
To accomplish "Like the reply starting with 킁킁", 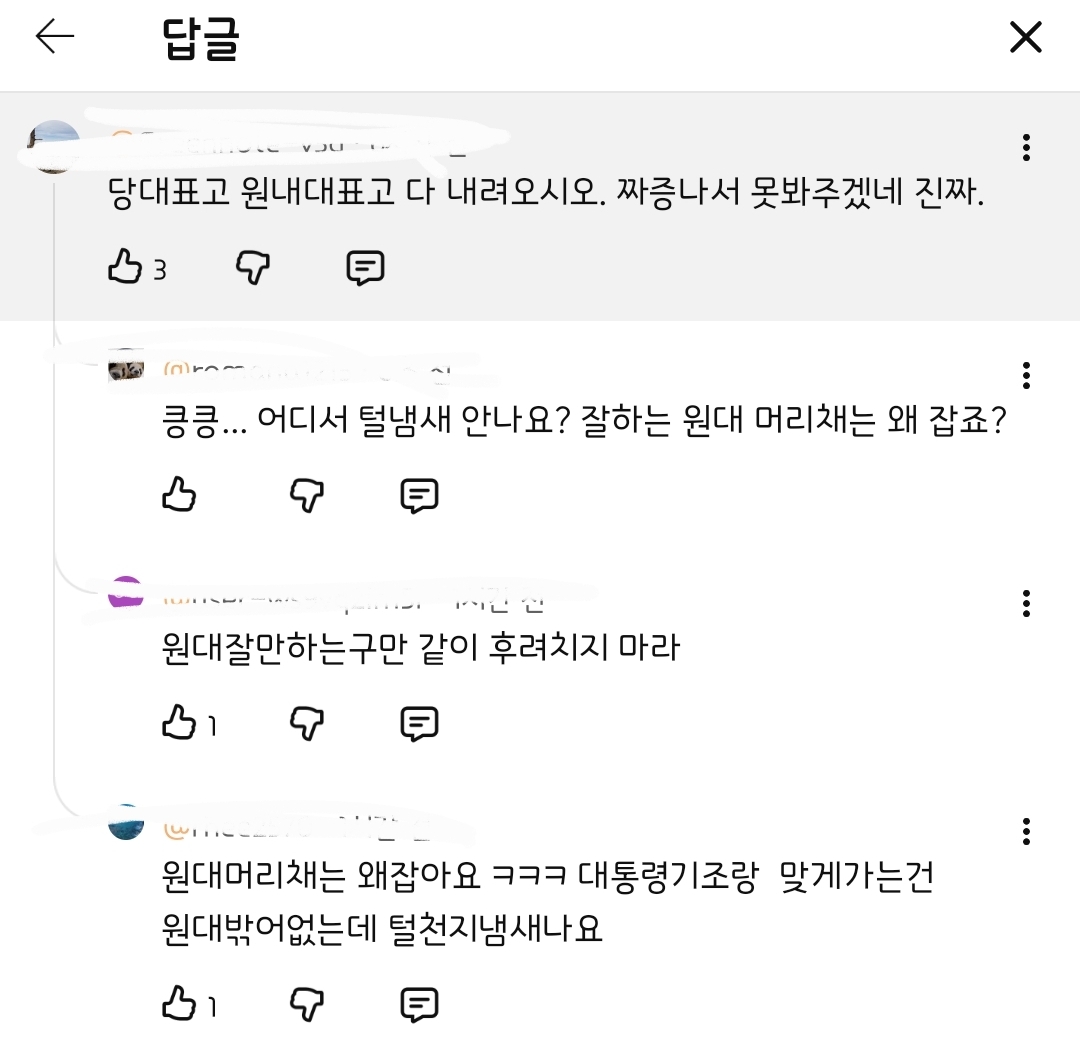I will 179,494.
